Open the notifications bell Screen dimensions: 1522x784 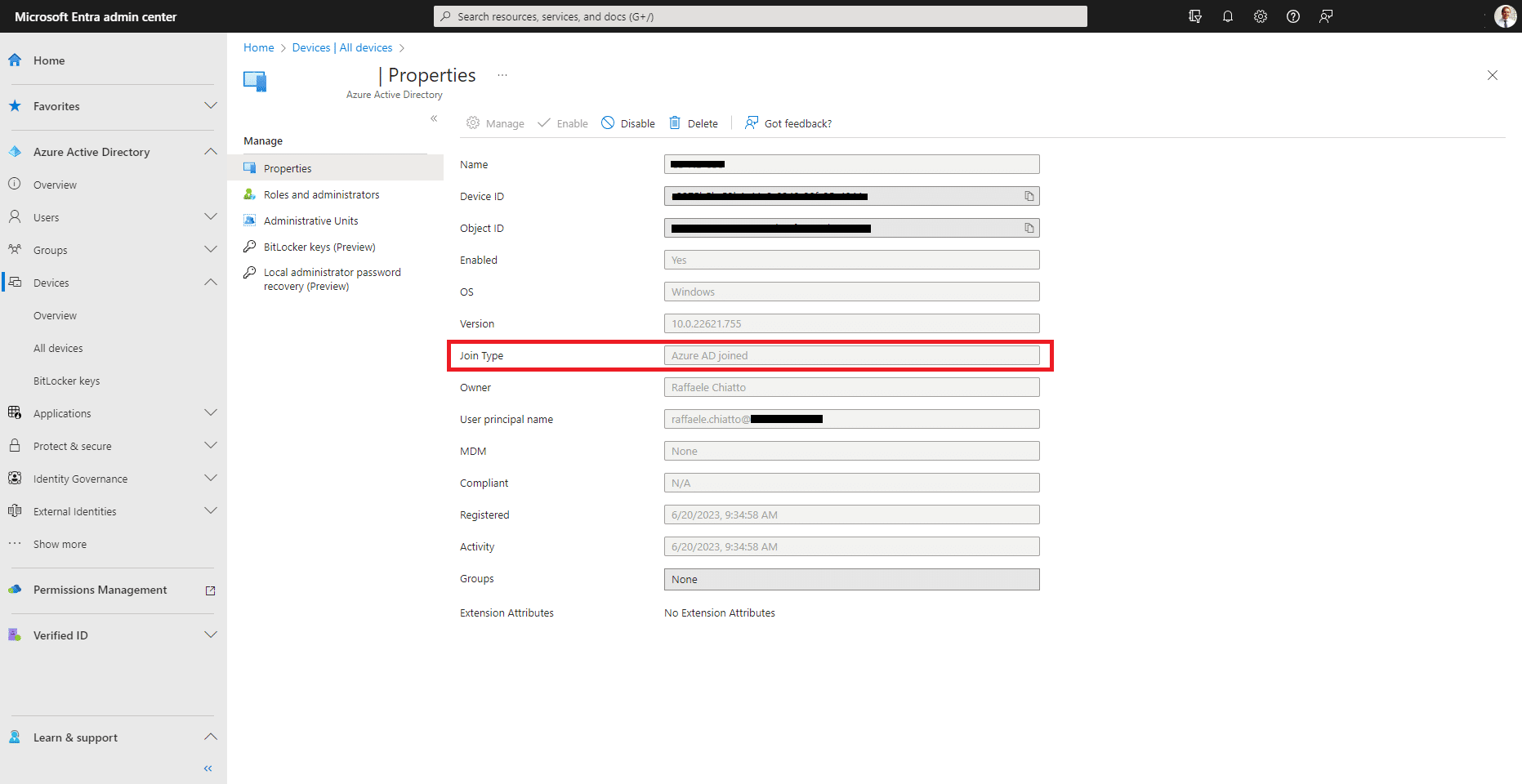(1228, 16)
